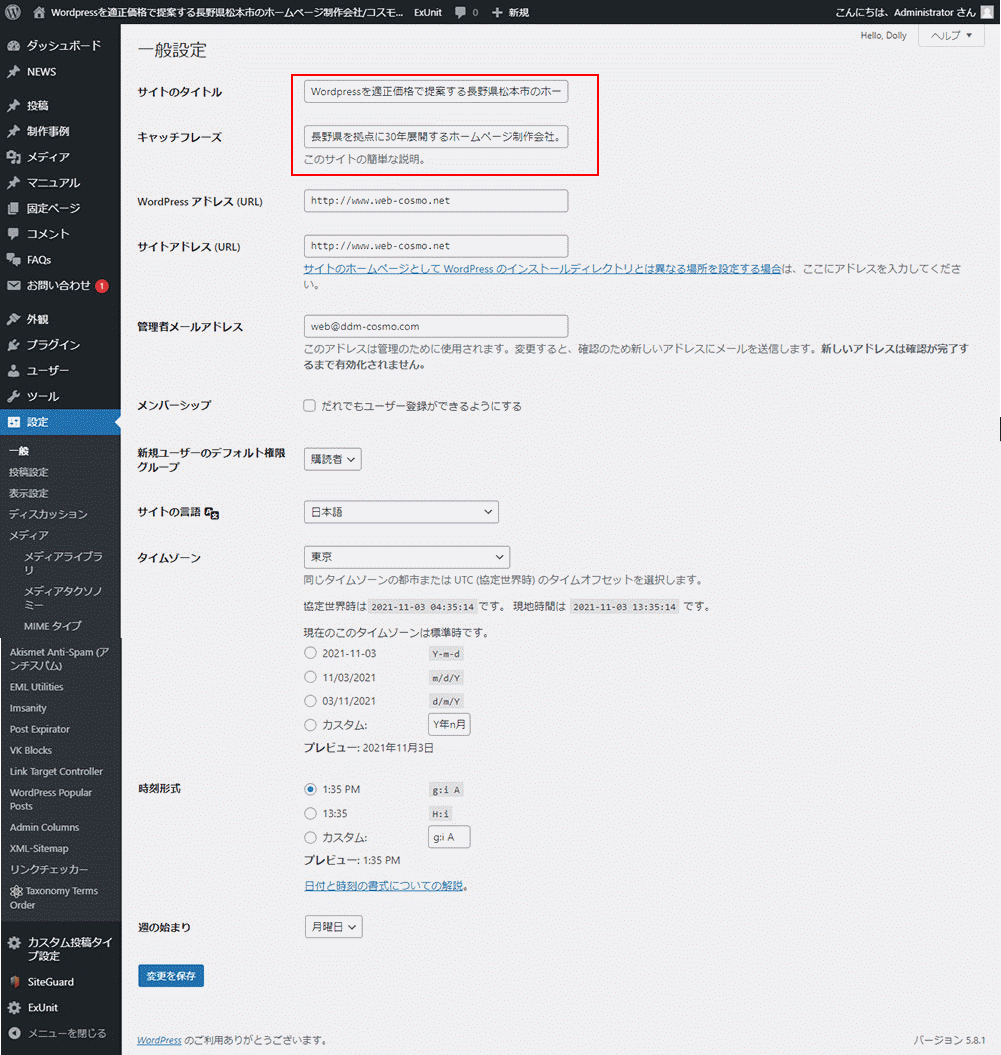Open メディア from the sidebar icon
Image resolution: width=1001 pixels, height=1055 pixels.
click(x=13, y=157)
